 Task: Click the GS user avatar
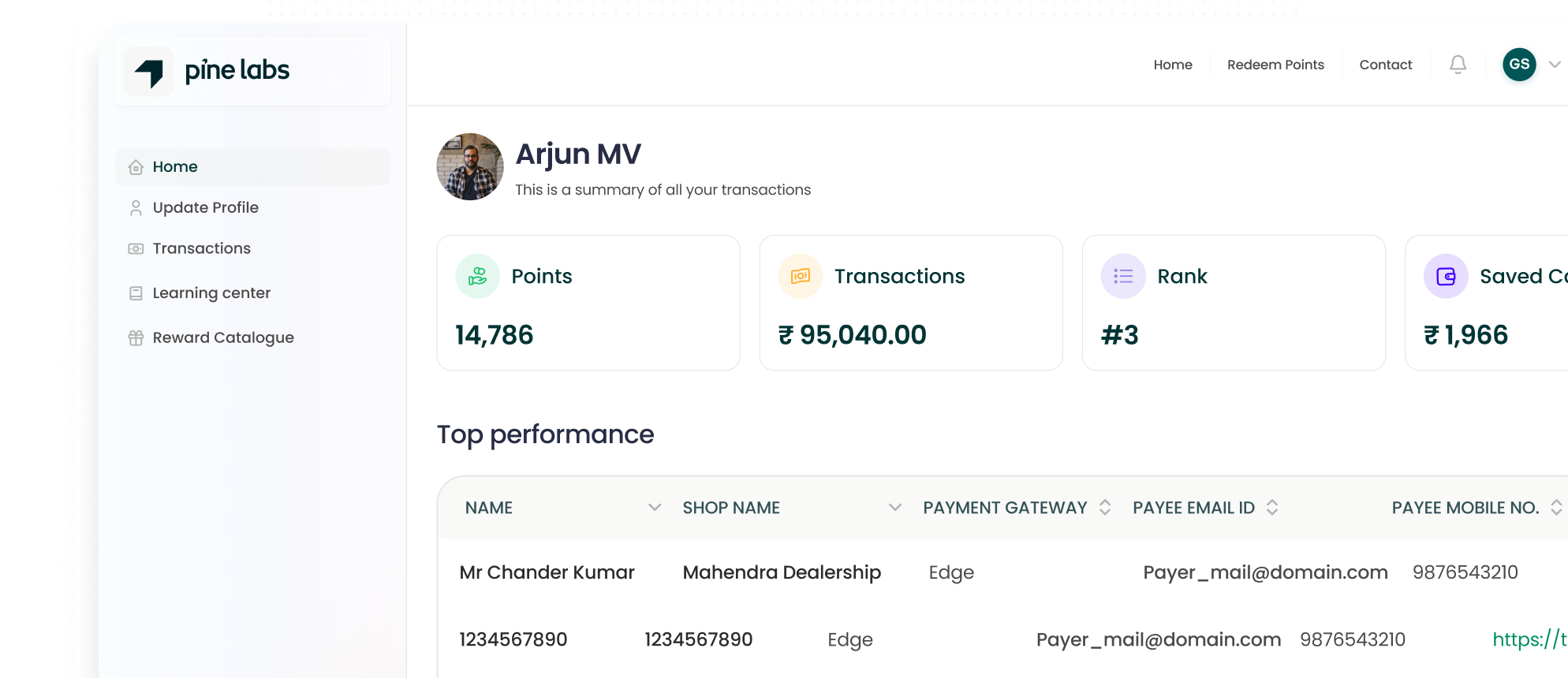tap(1519, 65)
